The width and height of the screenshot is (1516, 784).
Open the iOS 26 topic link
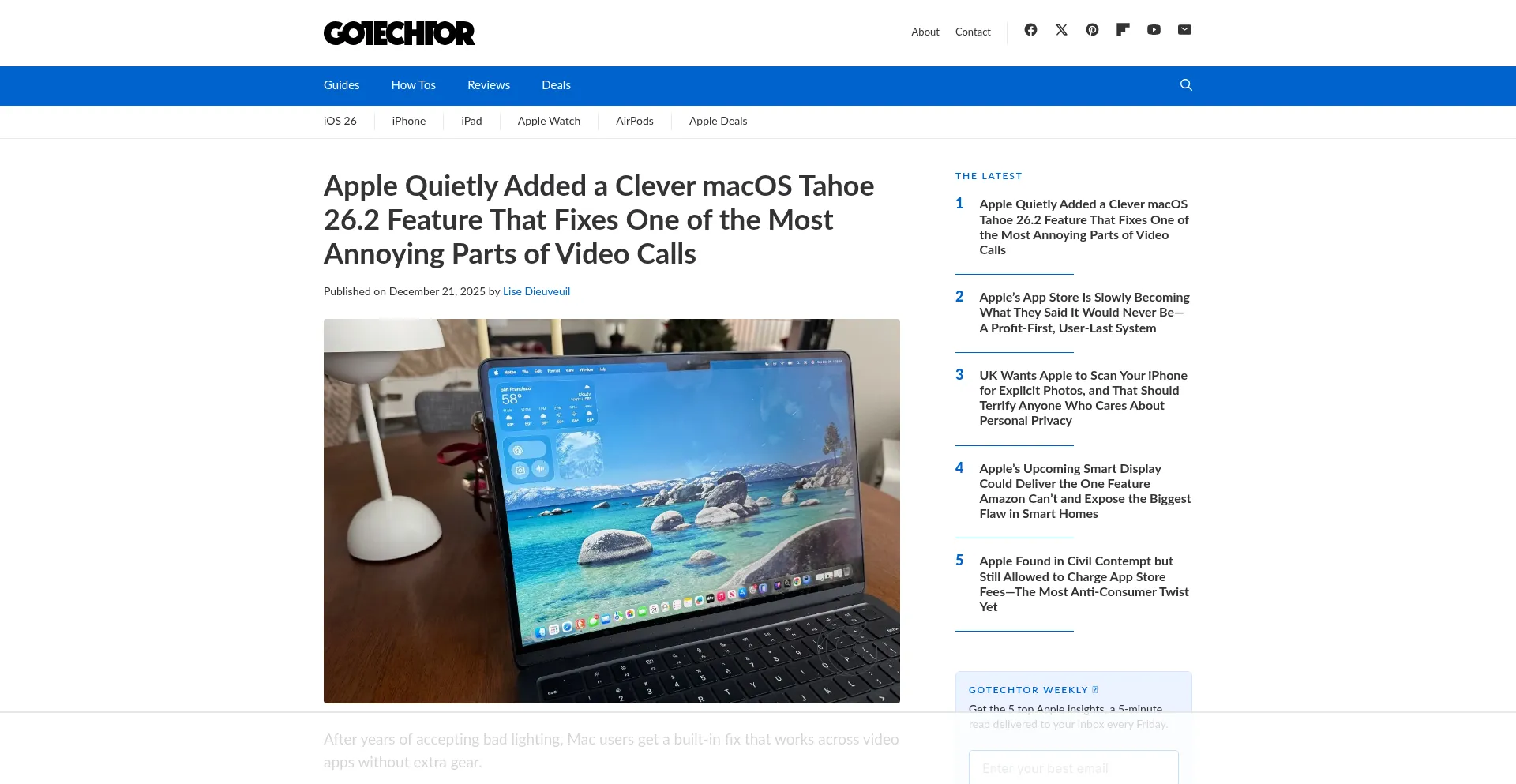coord(340,121)
